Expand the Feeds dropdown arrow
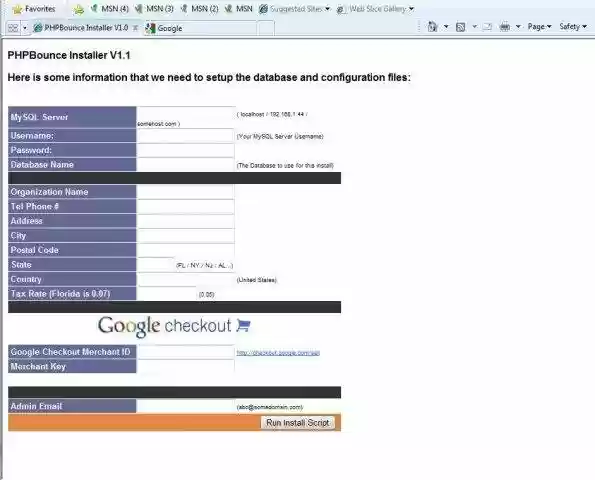595x480 pixels. [474, 27]
